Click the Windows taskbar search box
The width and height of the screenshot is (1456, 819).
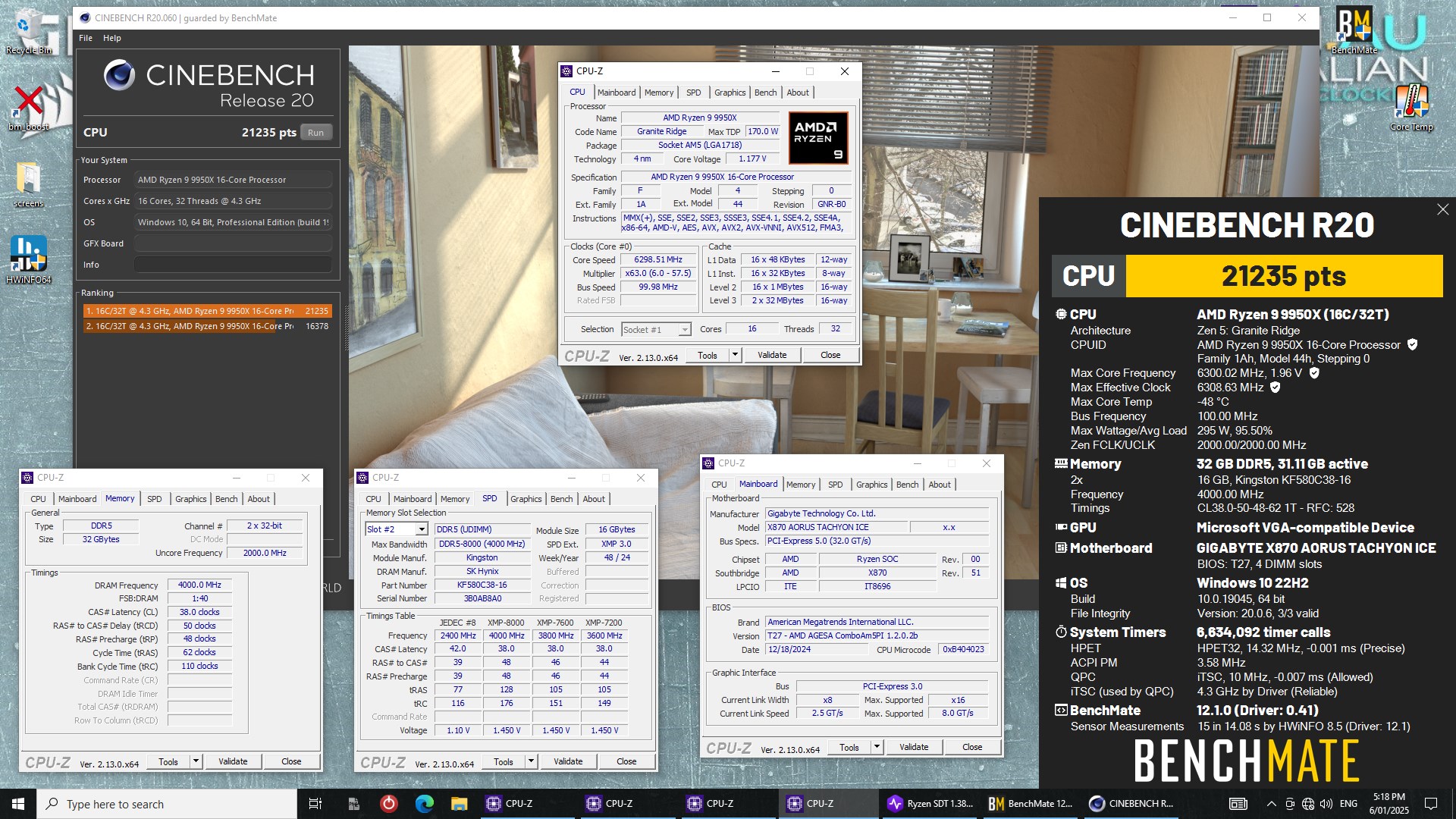tap(166, 804)
